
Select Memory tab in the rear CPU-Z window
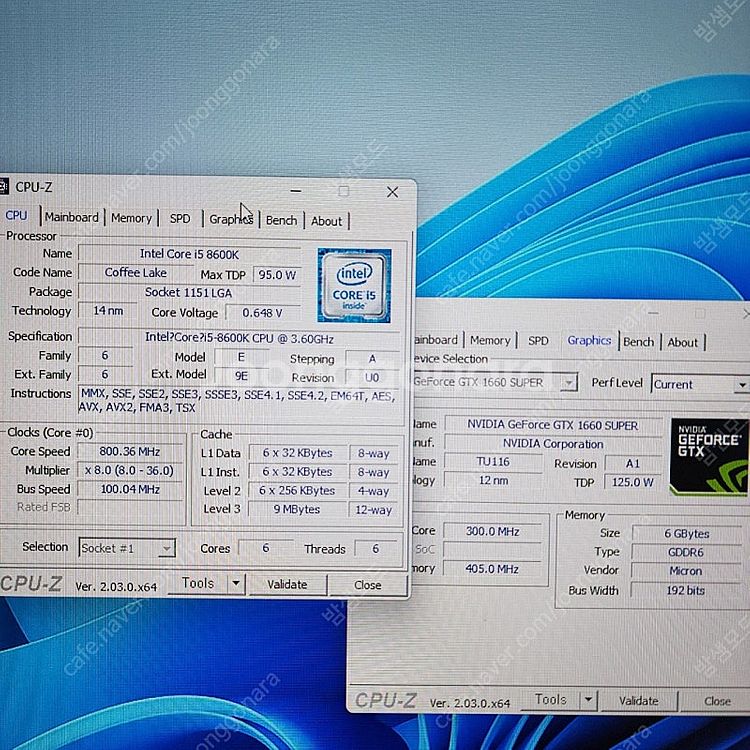click(490, 341)
